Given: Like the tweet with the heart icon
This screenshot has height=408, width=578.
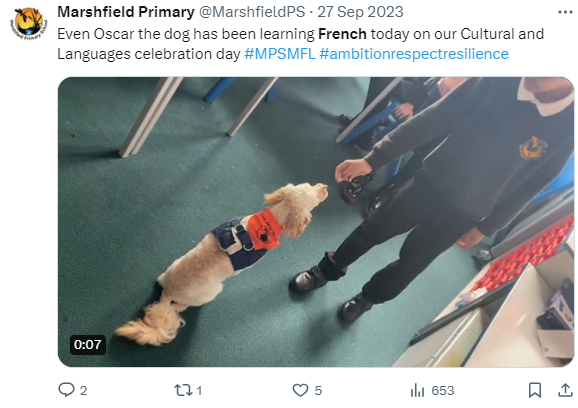Looking at the screenshot, I should coord(300,390).
